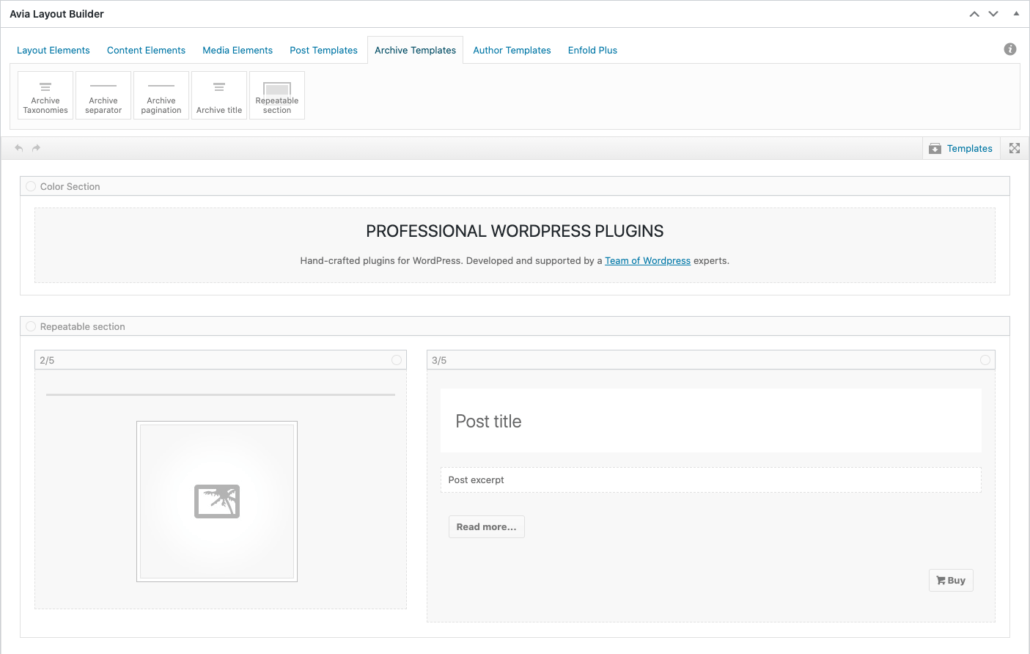Click the Read more... button

pyautogui.click(x=486, y=527)
